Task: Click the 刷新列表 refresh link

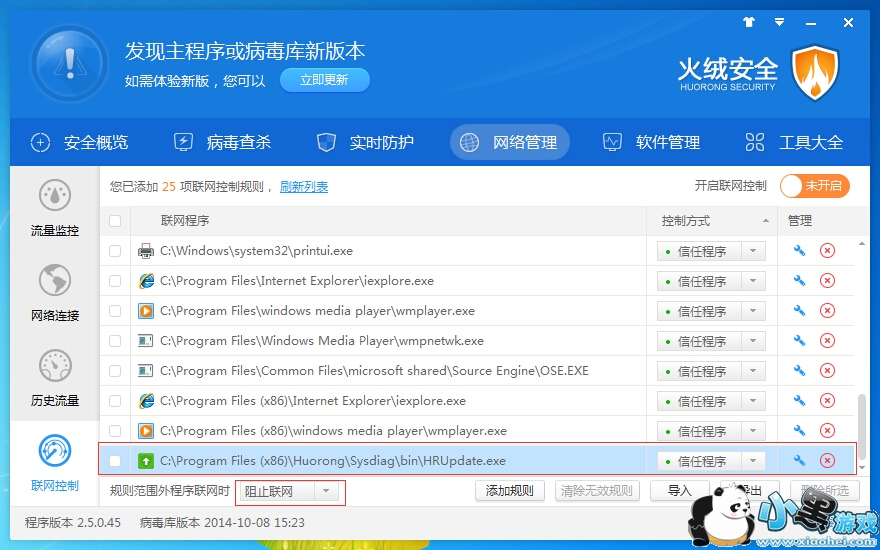Action: (x=304, y=187)
